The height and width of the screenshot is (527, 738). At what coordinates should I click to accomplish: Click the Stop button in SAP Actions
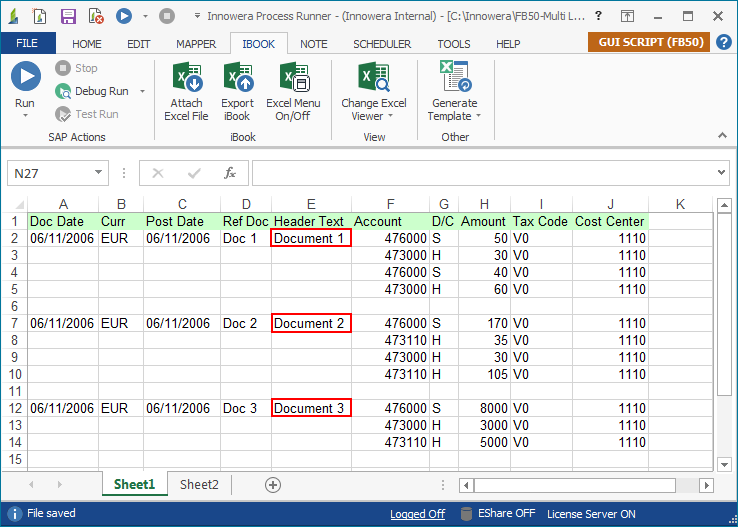(x=77, y=68)
